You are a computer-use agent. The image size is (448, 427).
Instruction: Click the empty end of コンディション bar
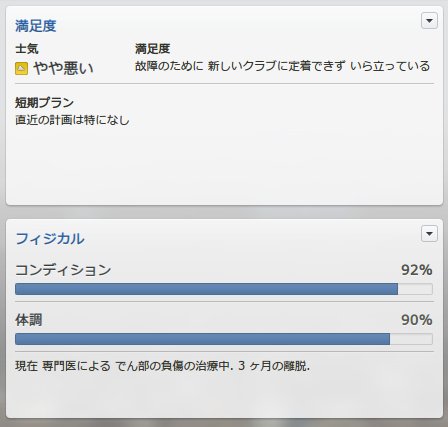(x=415, y=289)
